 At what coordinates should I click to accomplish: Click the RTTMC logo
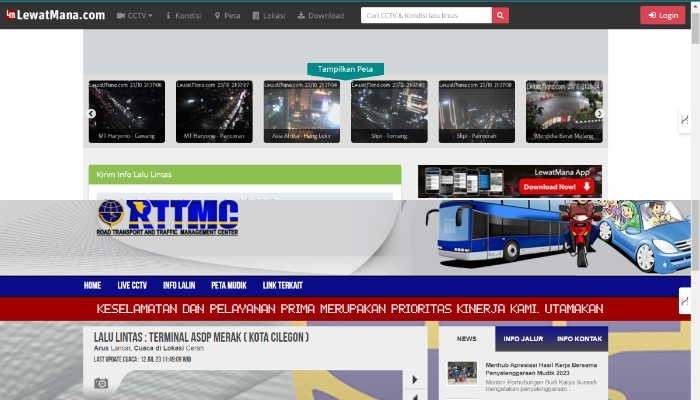click(x=167, y=217)
